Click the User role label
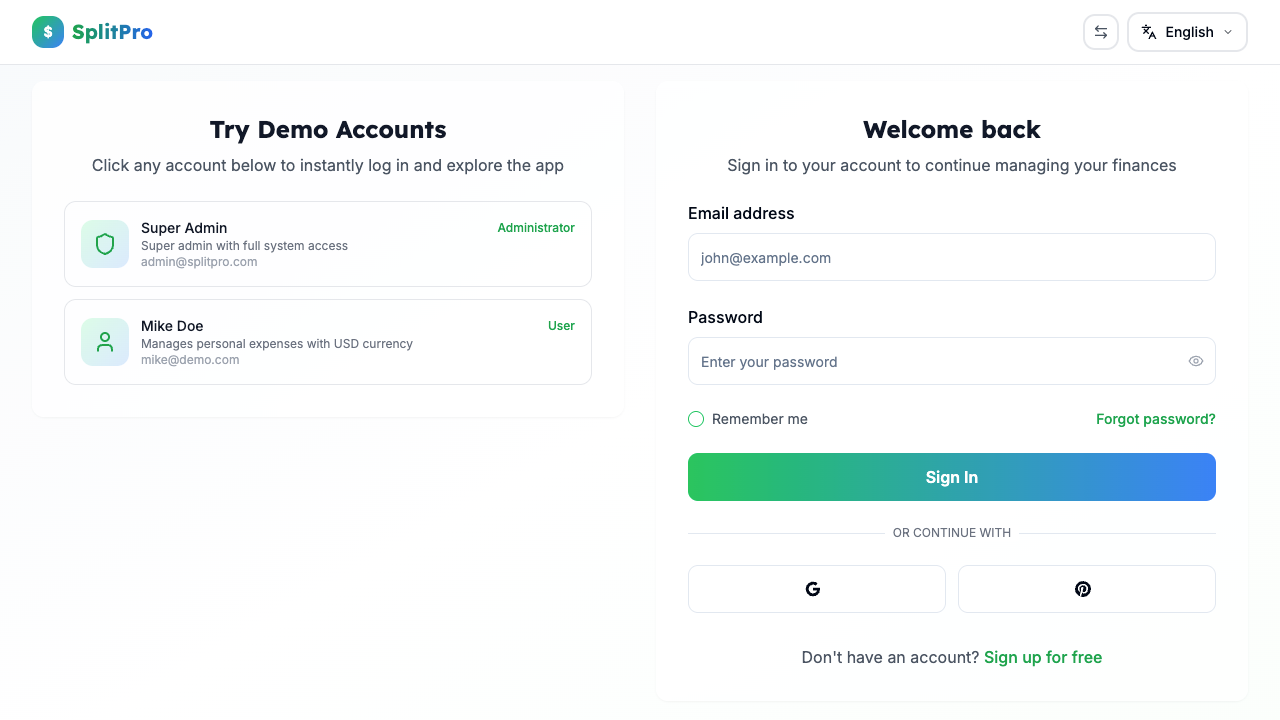Viewport: 1280px width, 720px height. 561,325
